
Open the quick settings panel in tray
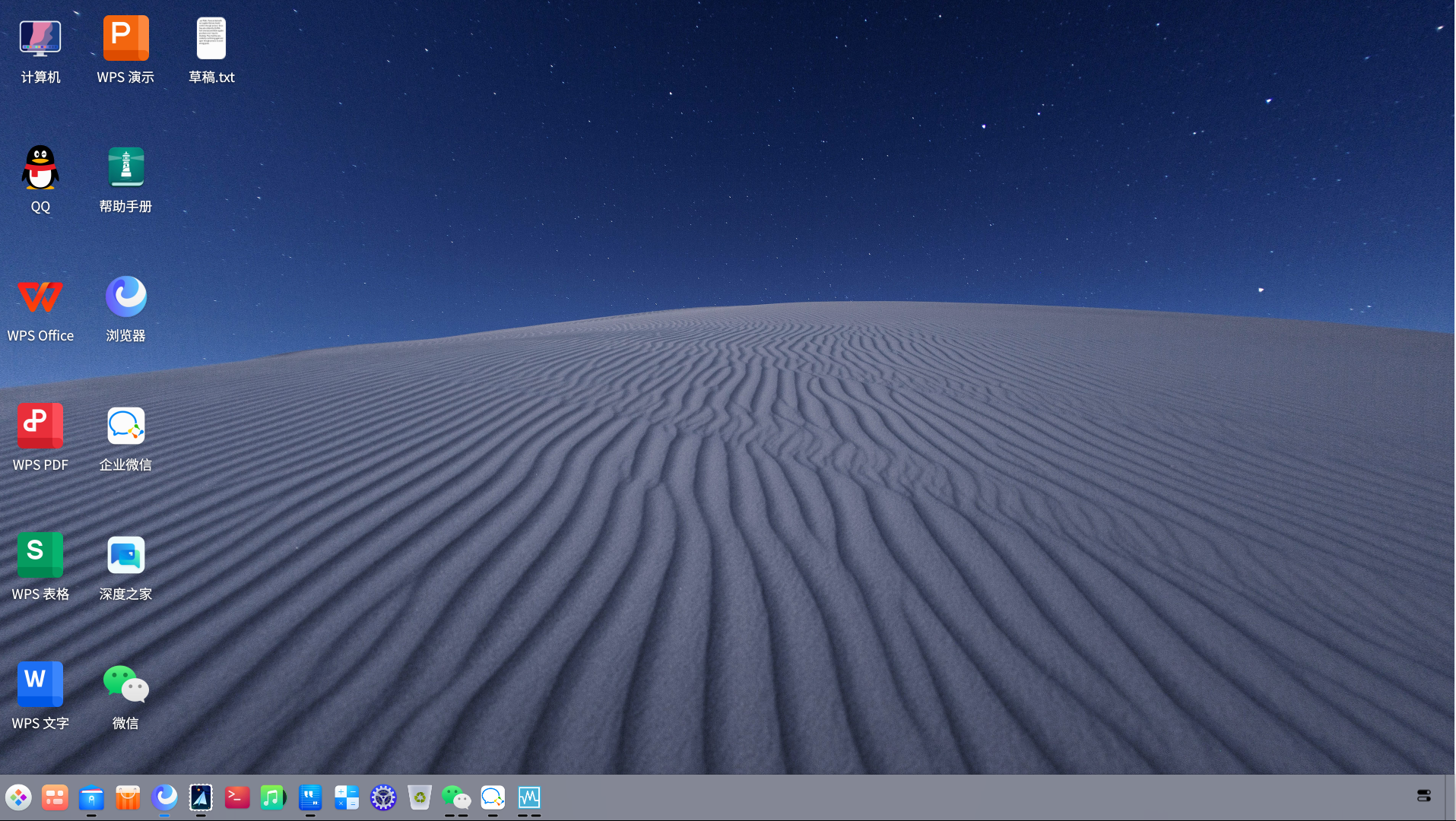pyautogui.click(x=1424, y=796)
